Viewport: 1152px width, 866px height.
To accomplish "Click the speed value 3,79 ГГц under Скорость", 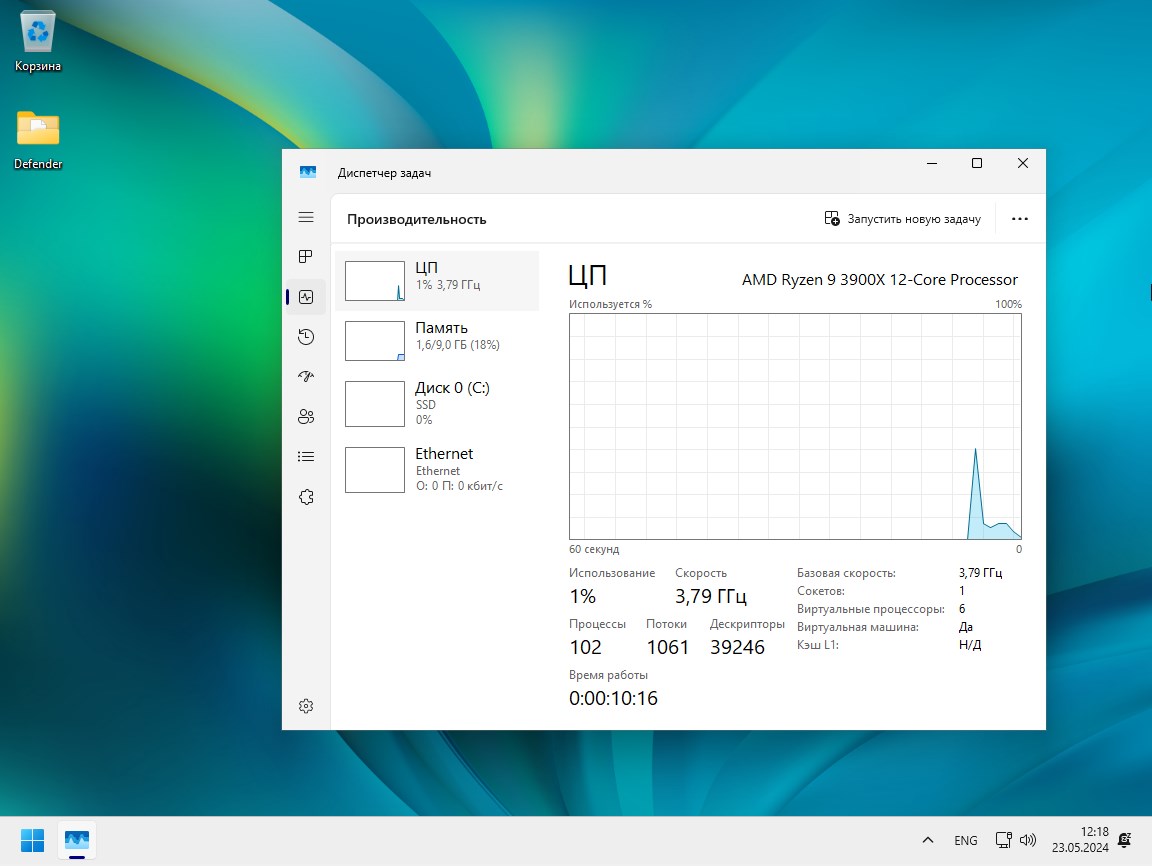I will (x=710, y=596).
